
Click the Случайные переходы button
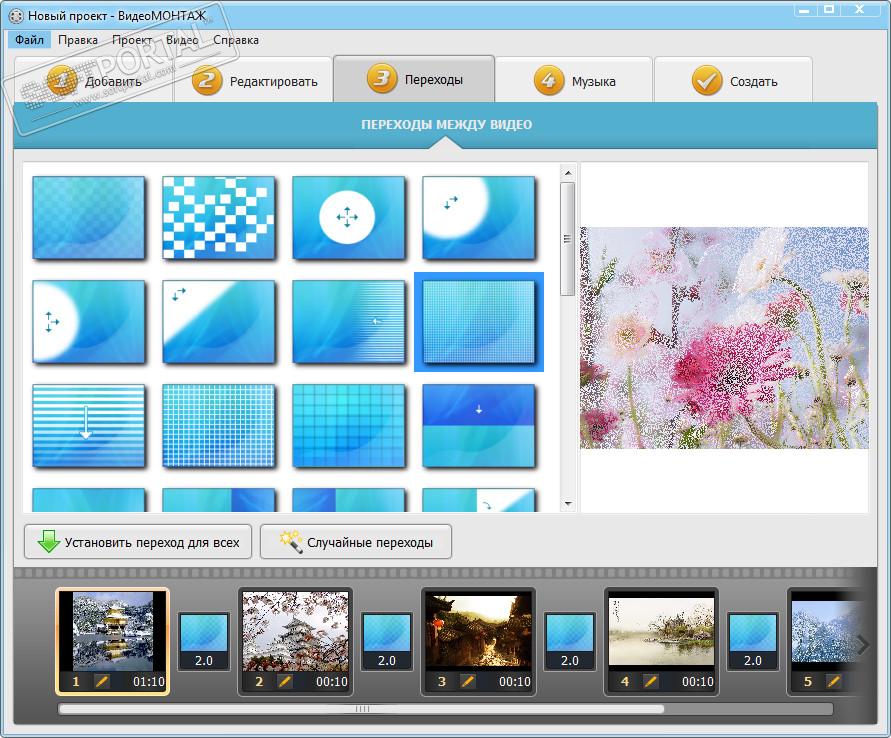pyautogui.click(x=356, y=542)
